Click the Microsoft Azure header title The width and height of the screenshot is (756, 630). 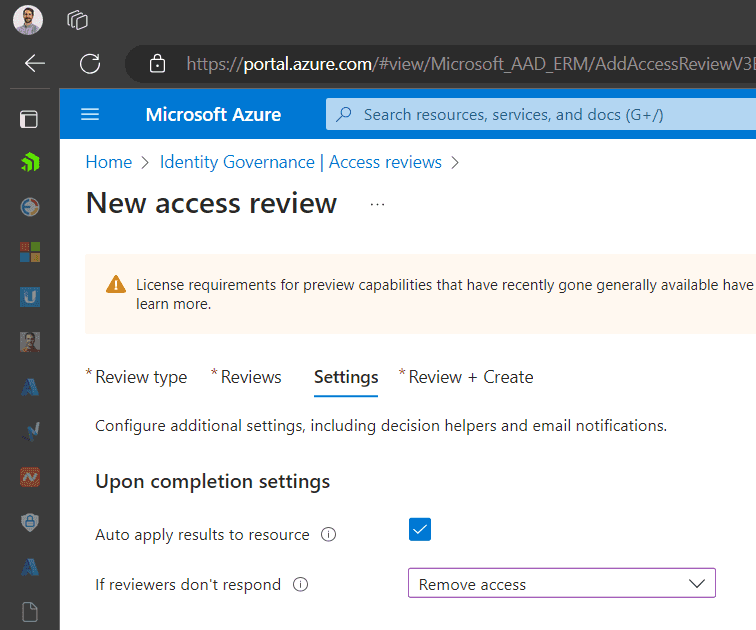213,114
